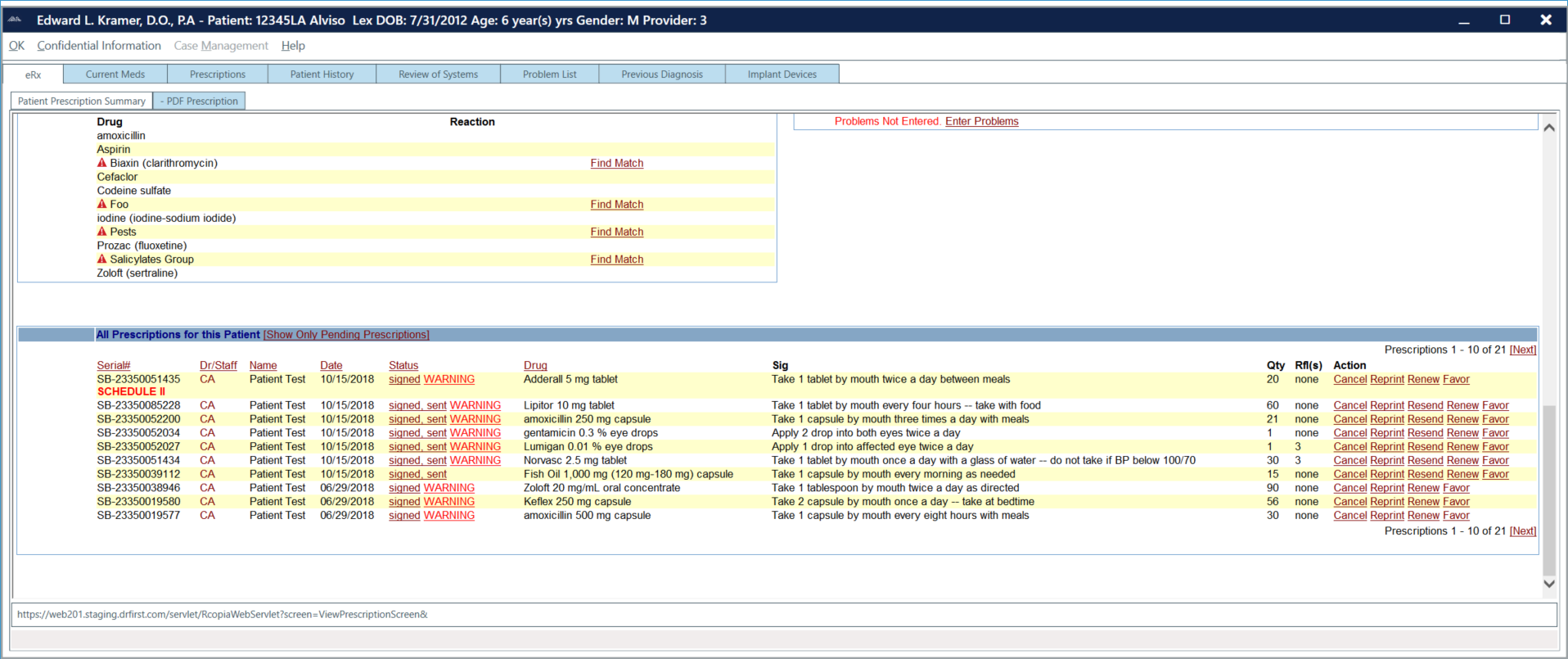Click WARNING link for Zoloft prescription
The image size is (1568, 659).
(449, 488)
